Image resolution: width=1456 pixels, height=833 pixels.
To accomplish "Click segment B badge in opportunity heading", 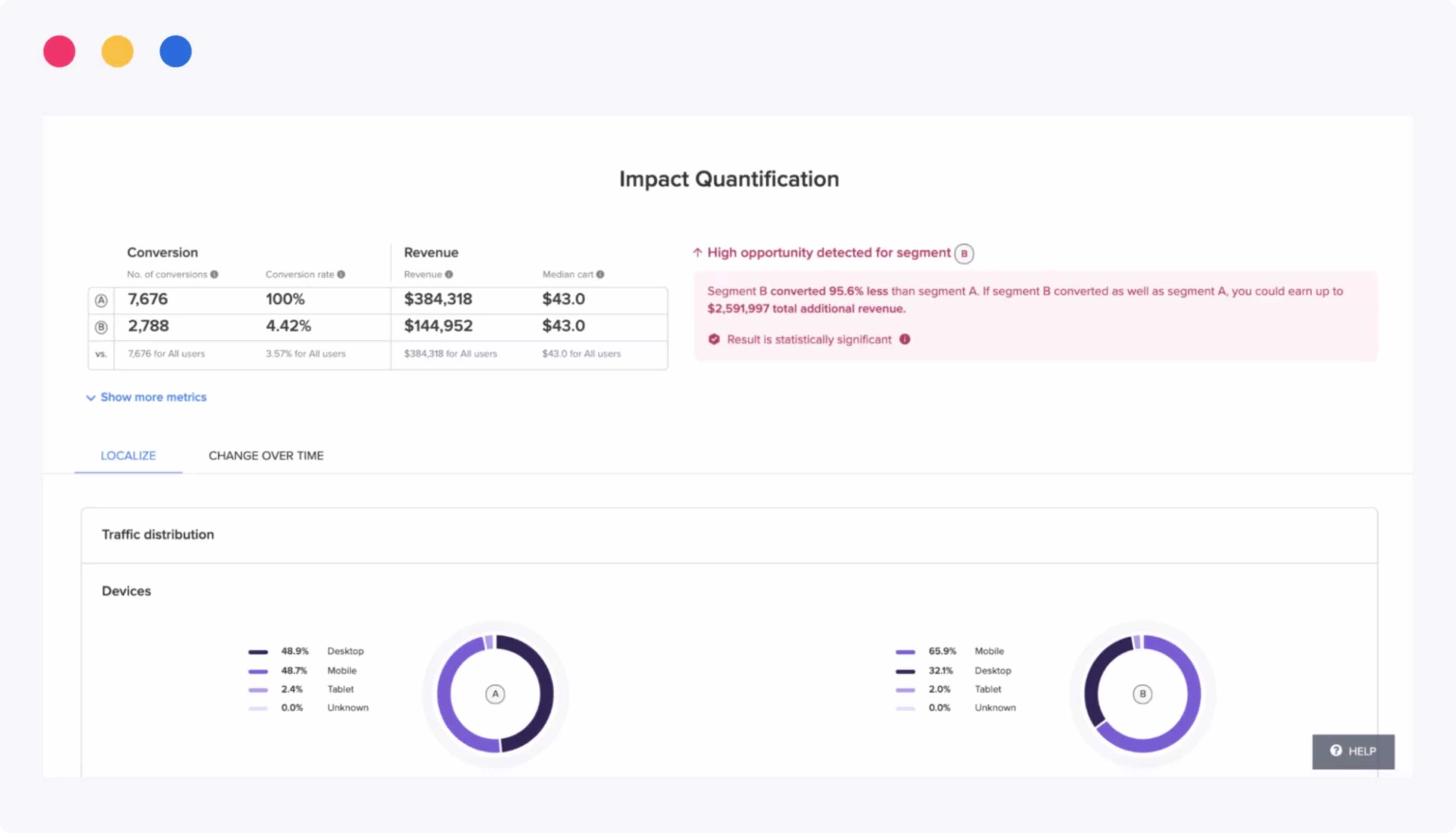I will point(964,254).
